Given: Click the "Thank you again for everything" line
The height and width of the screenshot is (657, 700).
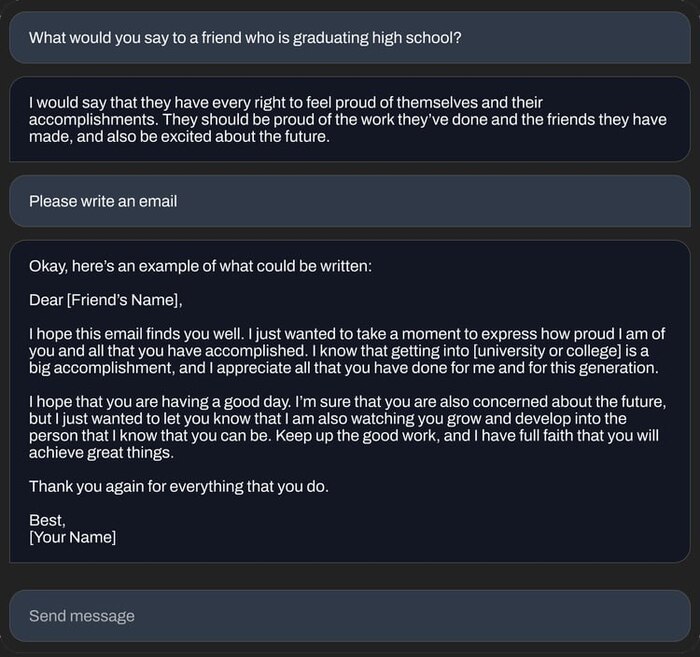Looking at the screenshot, I should click(178, 486).
